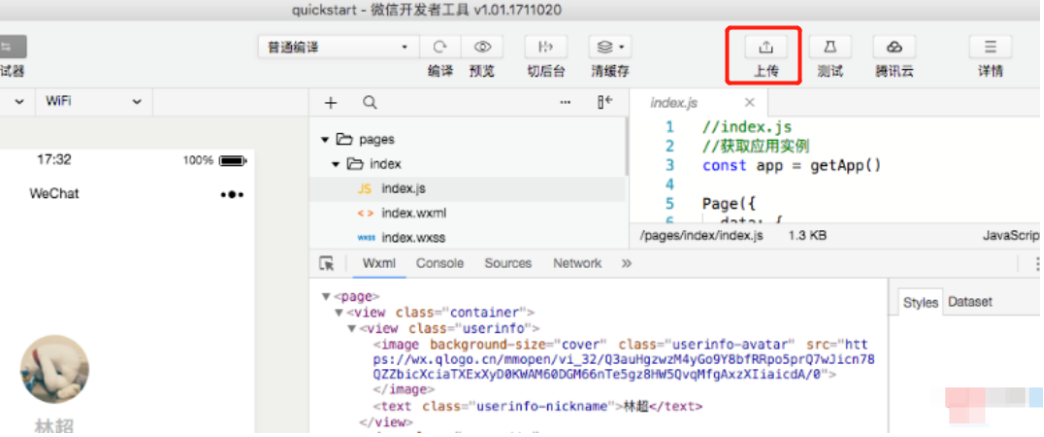Click the '//获取应用实例' comment on line 2
Screen dimensions: 1044x437
[x=755, y=146]
